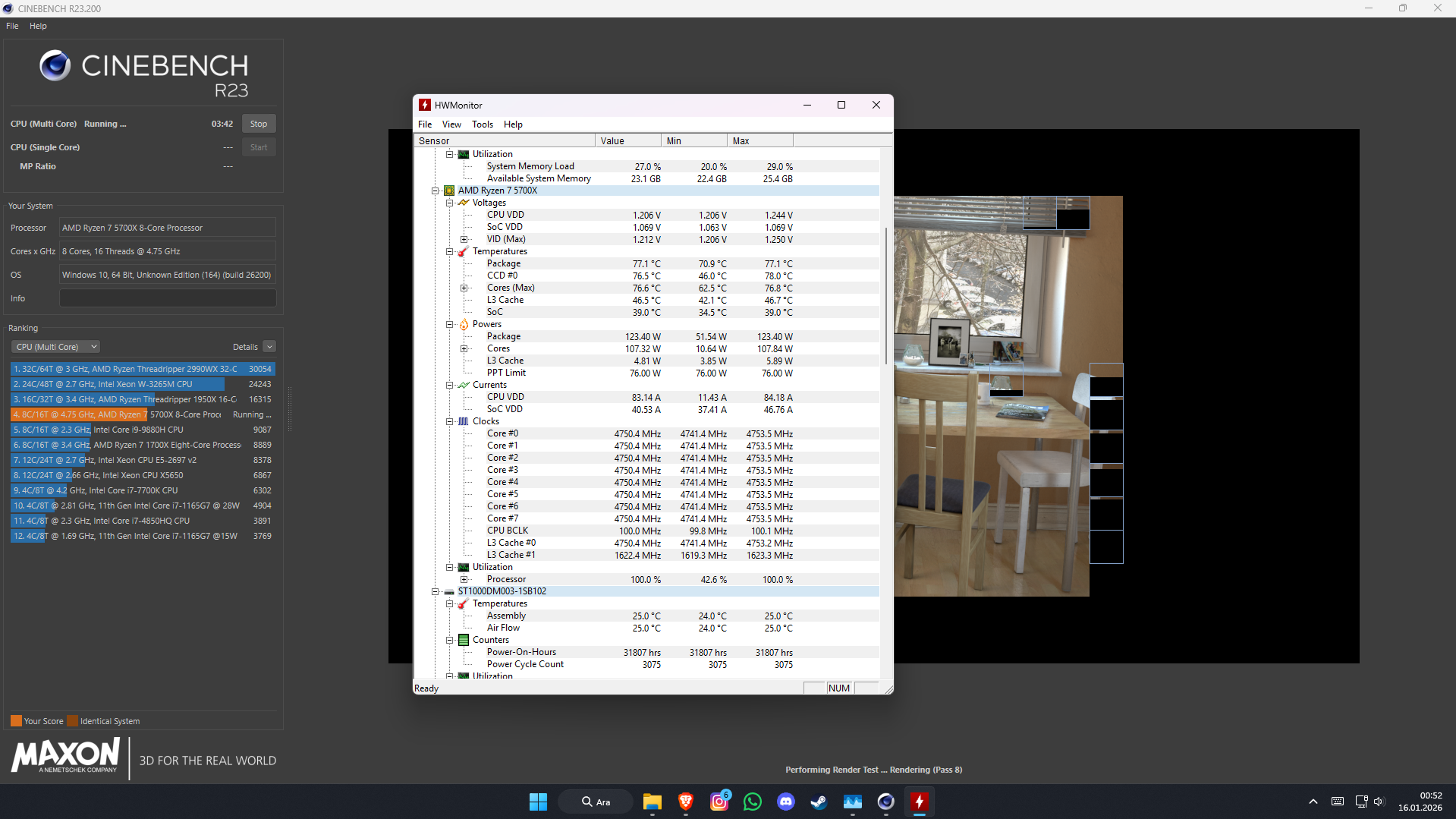Collapse the AMD Ryzen 7 5700X tree node

[x=436, y=191]
